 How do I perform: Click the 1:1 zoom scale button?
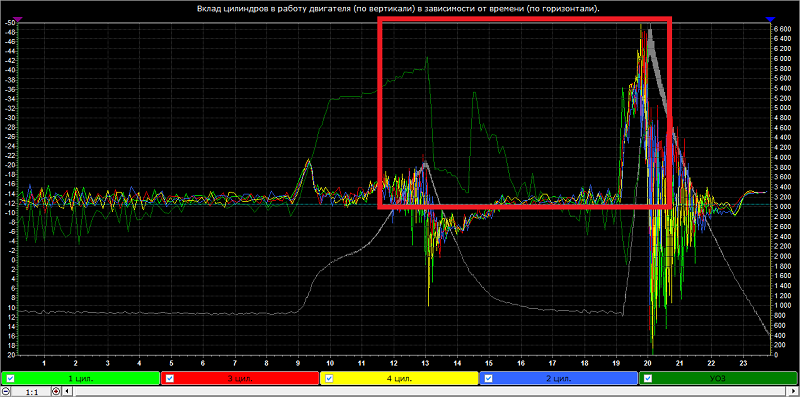31,391
